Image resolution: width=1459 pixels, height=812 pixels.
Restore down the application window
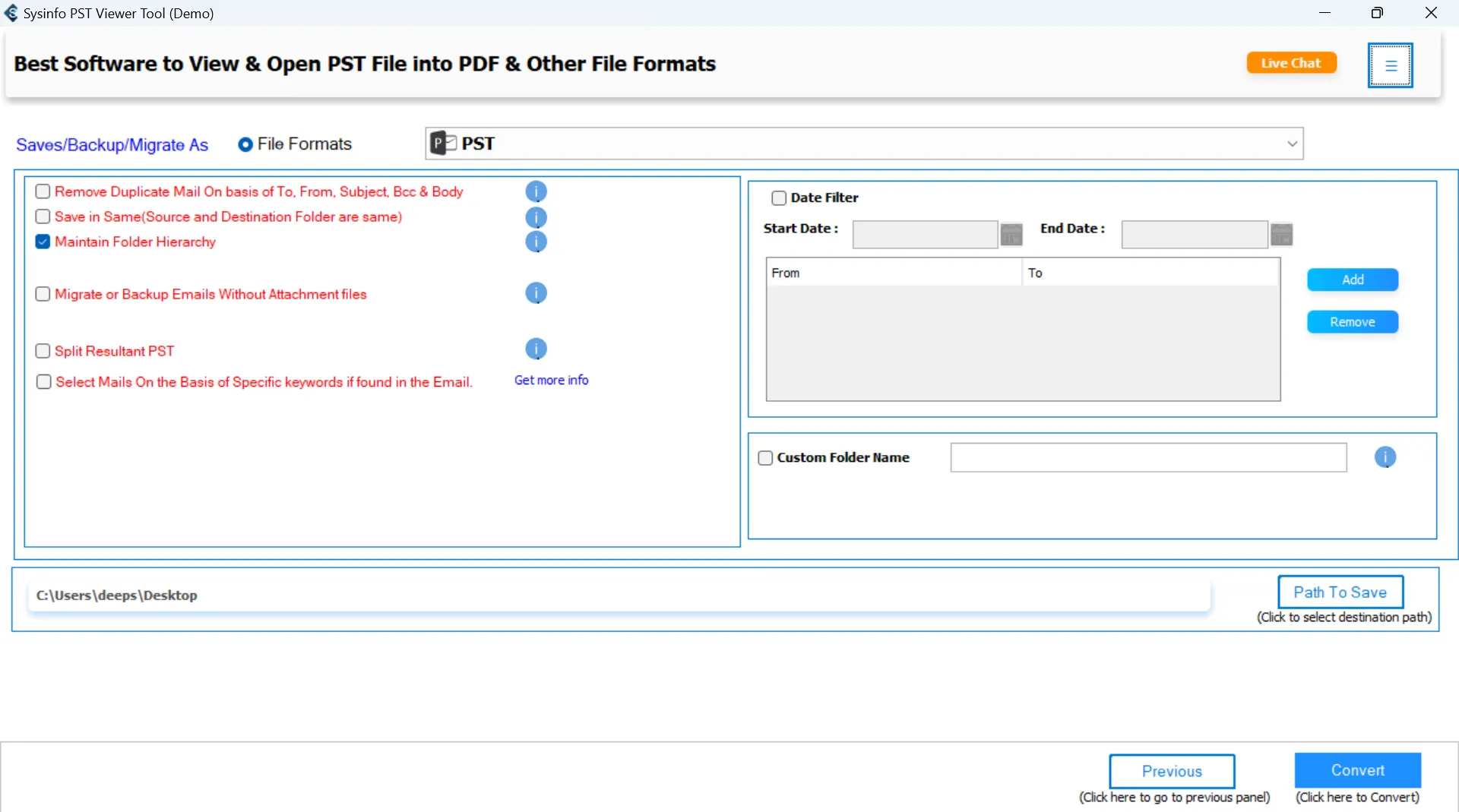tap(1377, 13)
